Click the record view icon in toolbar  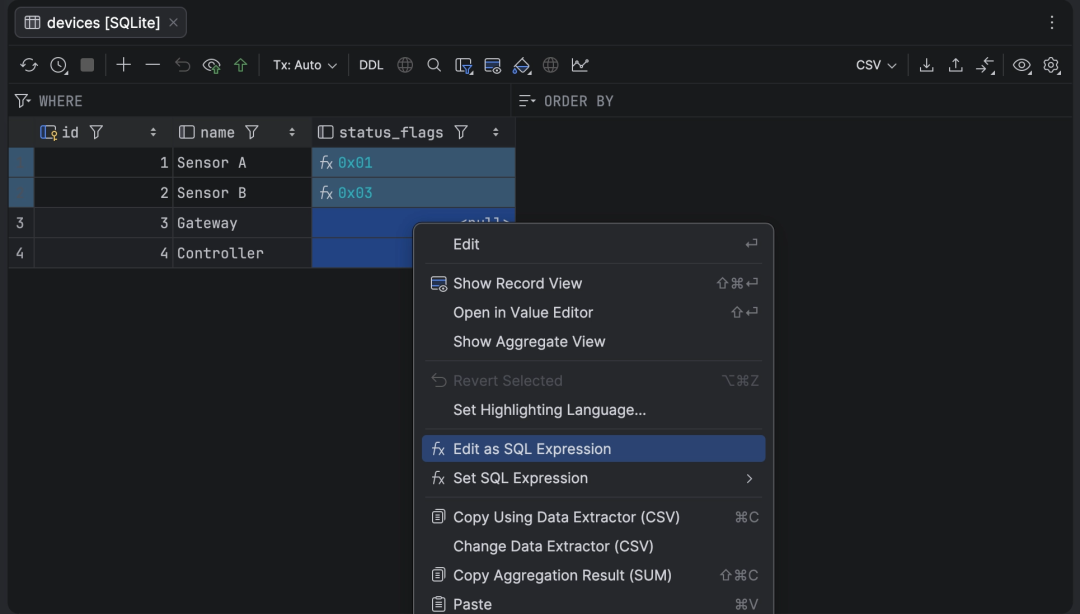pyautogui.click(x=492, y=65)
